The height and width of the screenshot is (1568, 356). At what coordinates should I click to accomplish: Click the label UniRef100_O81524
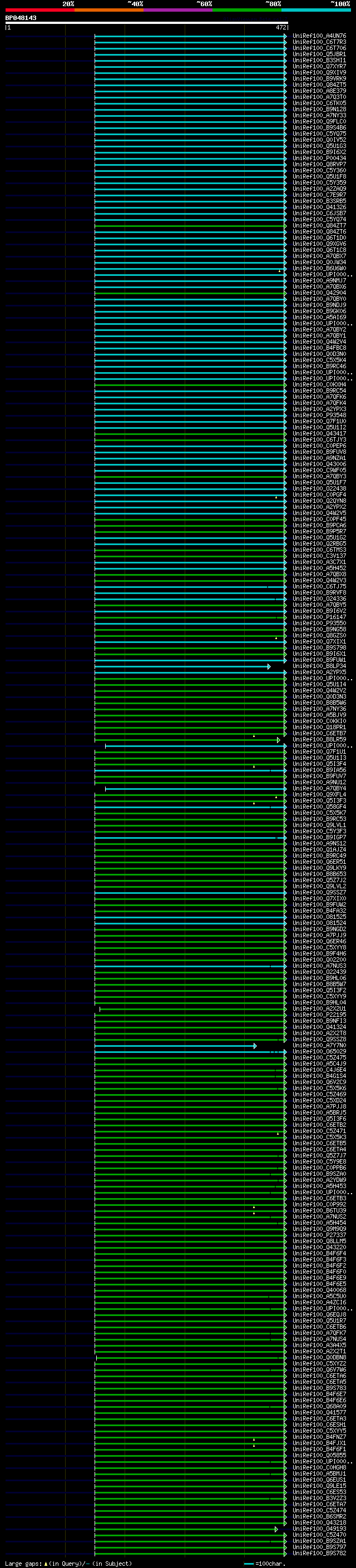point(319,923)
